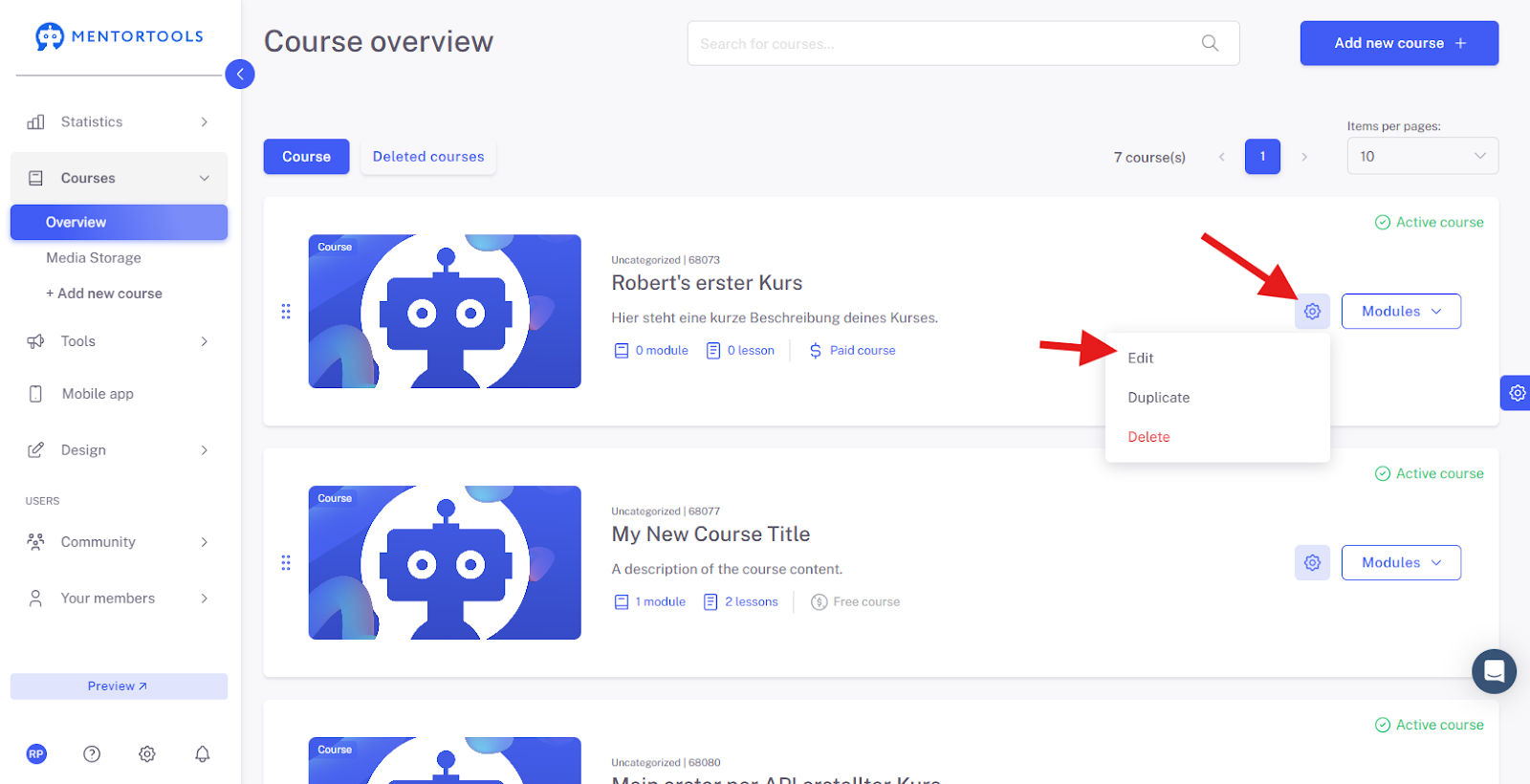
Task: Open the My New Course Title link
Action: (710, 534)
